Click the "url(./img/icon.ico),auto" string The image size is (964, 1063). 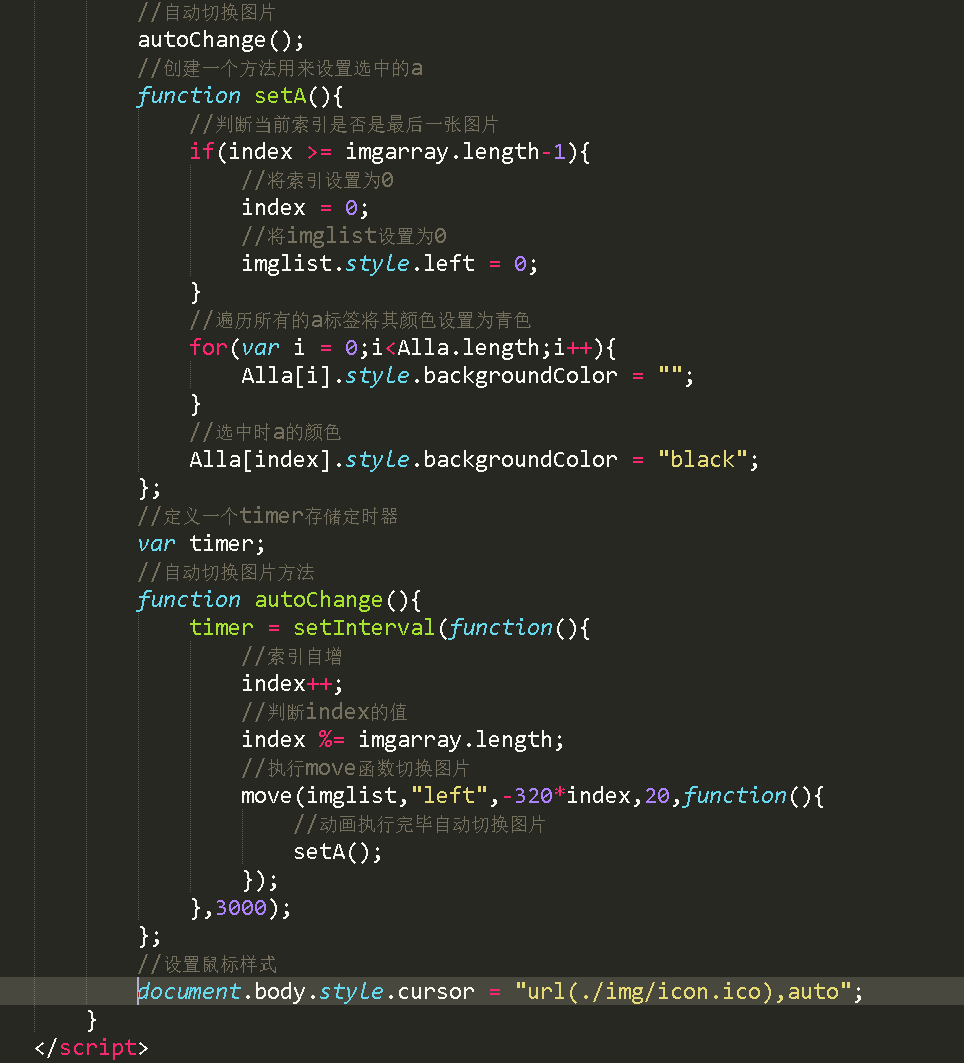pos(683,992)
